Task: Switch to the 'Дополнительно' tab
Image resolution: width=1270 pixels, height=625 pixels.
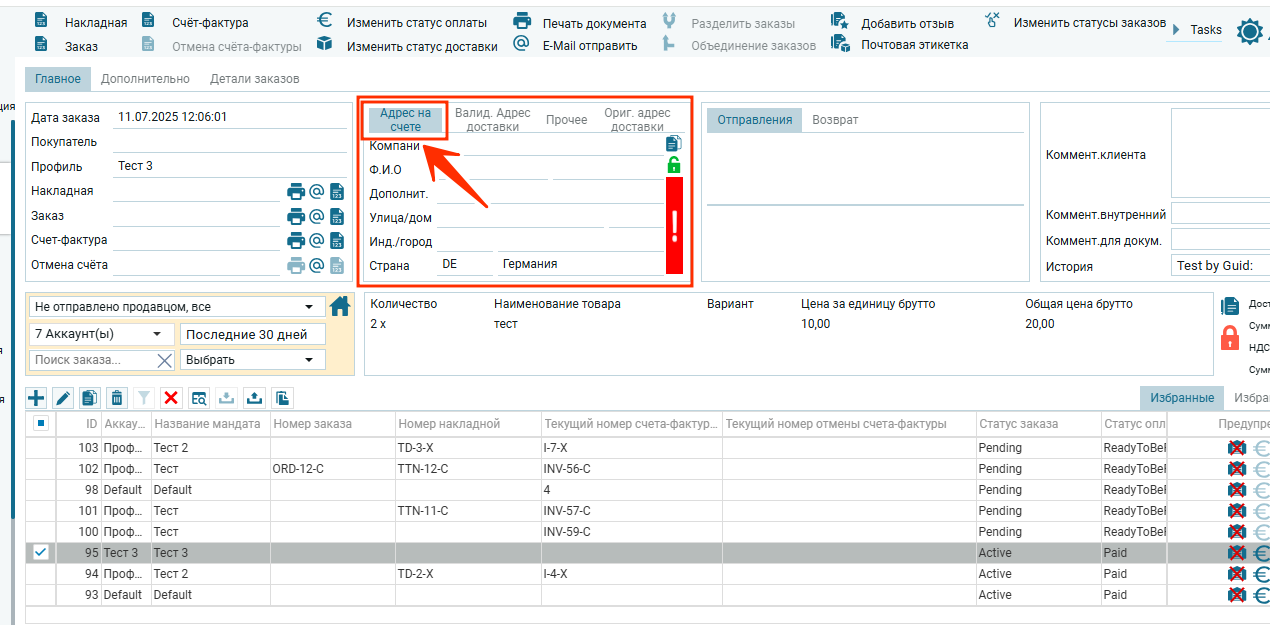Action: click(x=145, y=79)
